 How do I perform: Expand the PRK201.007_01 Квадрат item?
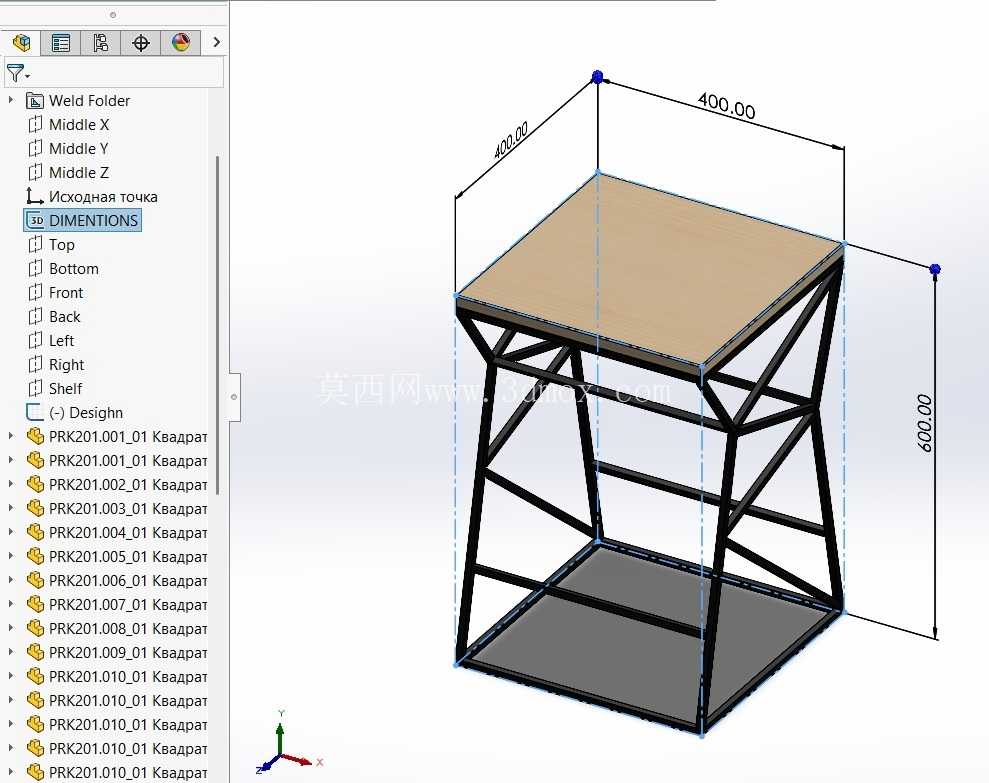point(11,603)
